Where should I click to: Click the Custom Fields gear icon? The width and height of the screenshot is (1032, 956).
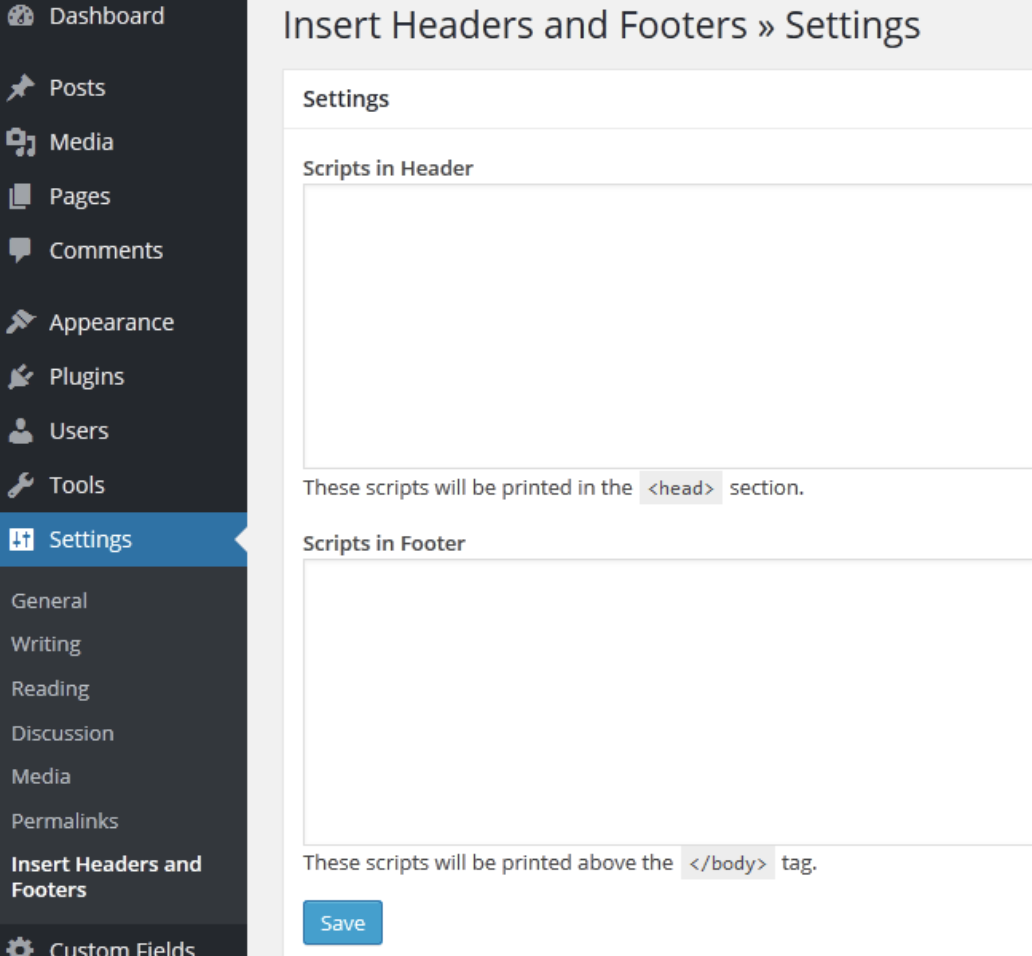point(20,947)
